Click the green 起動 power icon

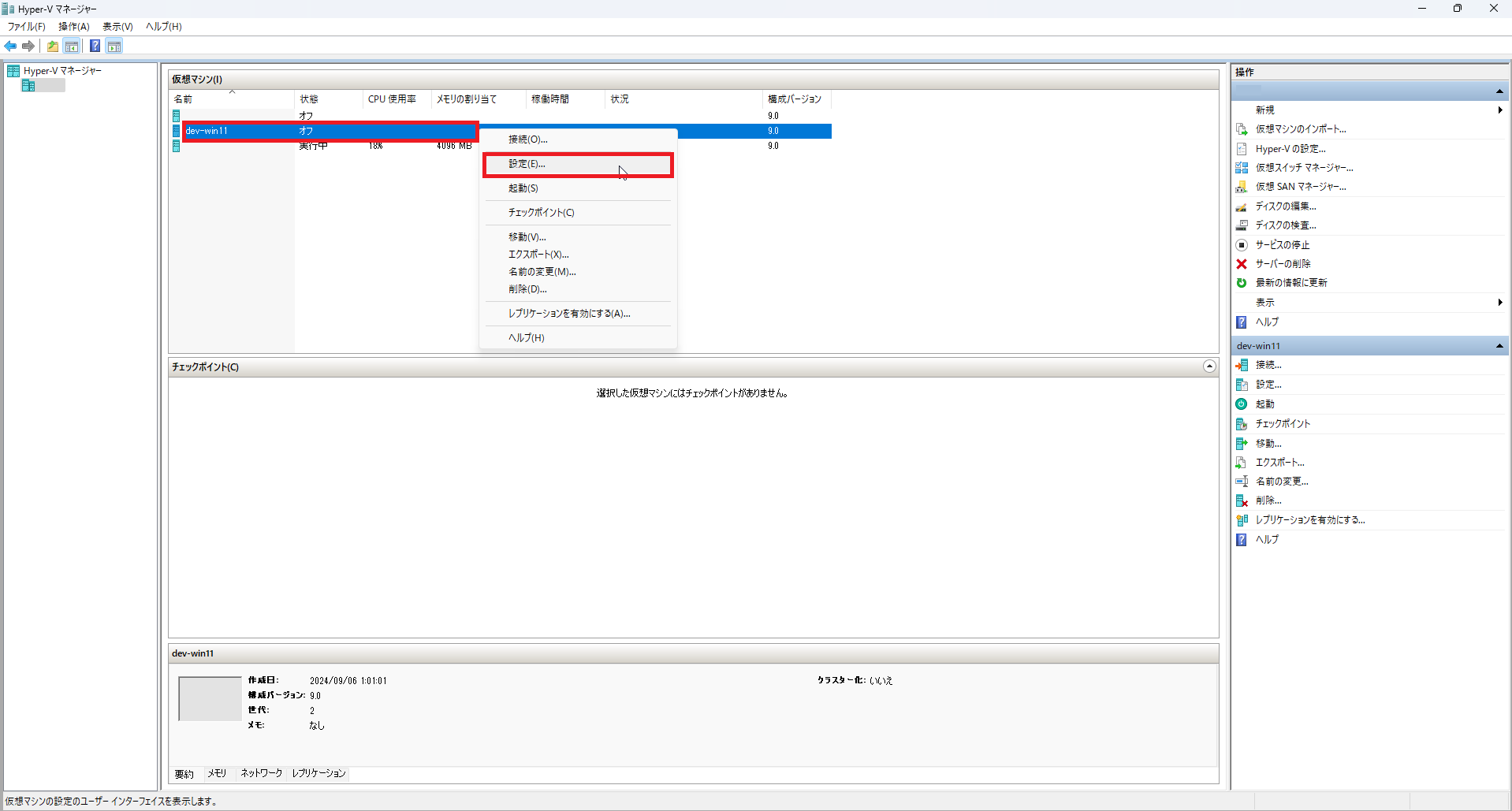pos(1242,404)
